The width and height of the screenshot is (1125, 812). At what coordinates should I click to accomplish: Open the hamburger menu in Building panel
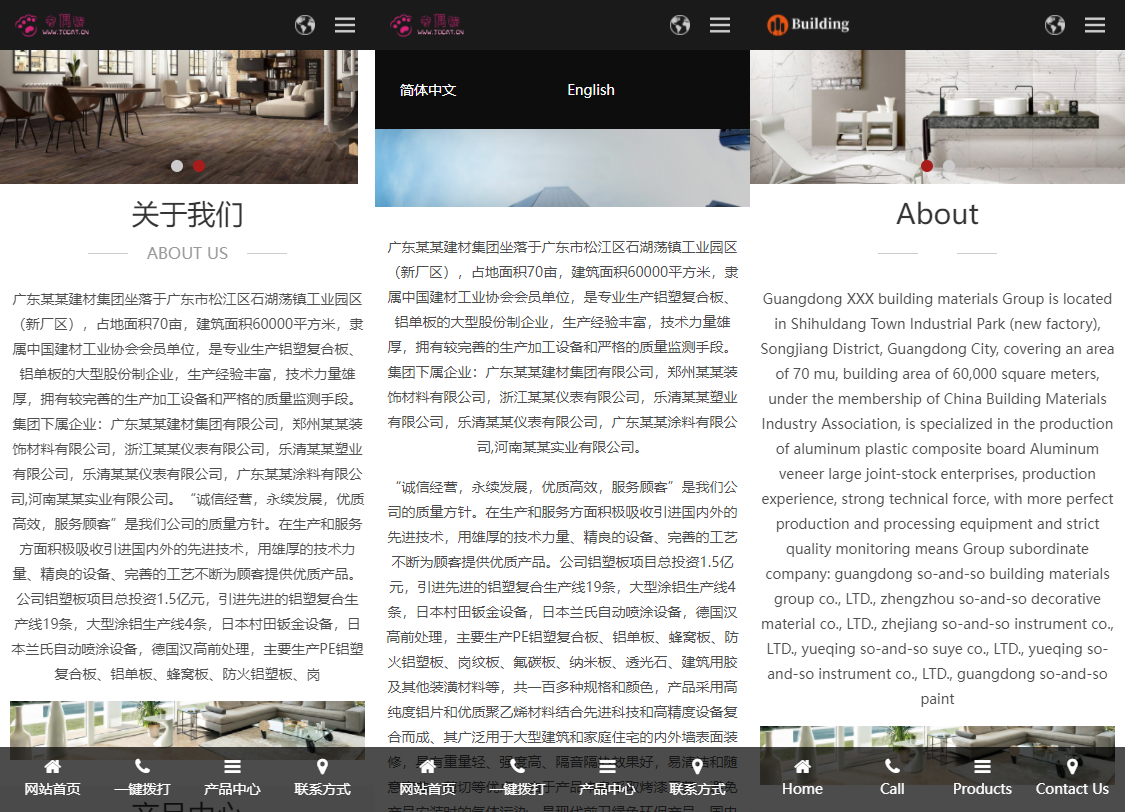pyautogui.click(x=1095, y=25)
